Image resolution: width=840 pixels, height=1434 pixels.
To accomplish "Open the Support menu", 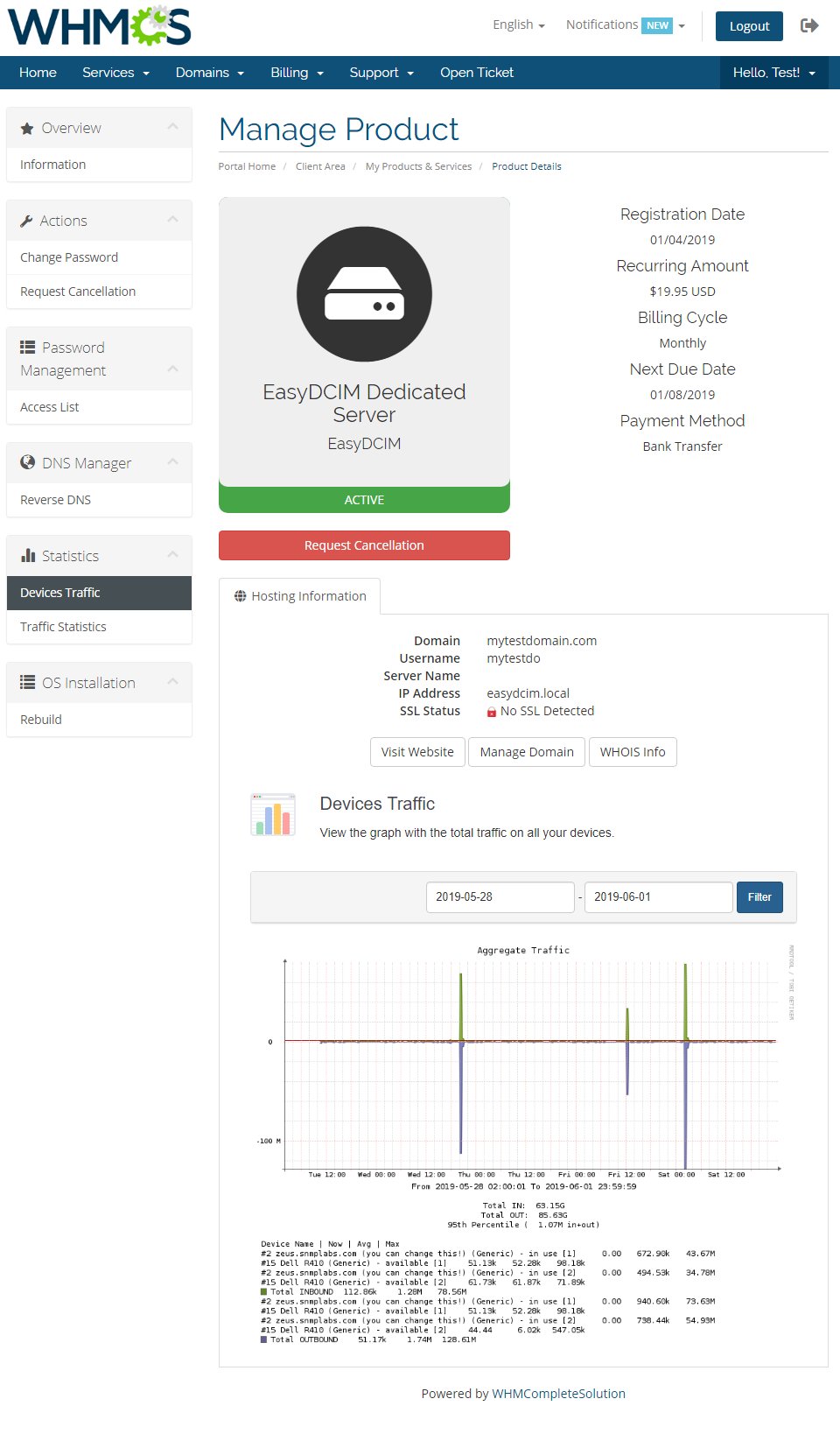I will point(381,73).
